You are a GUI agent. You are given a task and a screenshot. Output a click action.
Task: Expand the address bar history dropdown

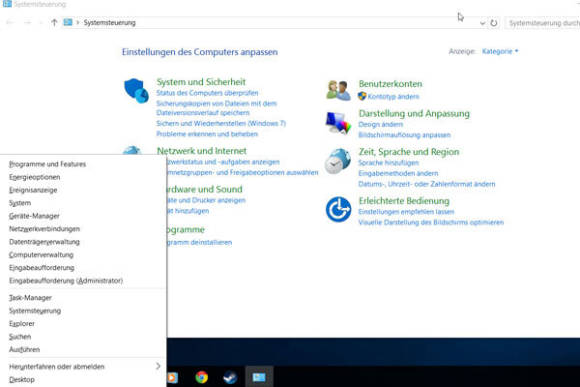(x=482, y=23)
